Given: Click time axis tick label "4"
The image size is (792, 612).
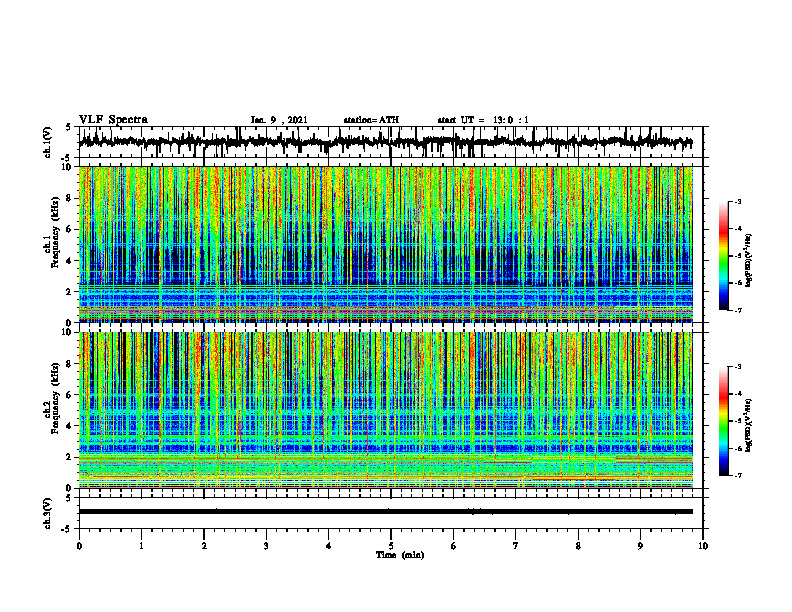Looking at the screenshot, I should click(329, 546).
